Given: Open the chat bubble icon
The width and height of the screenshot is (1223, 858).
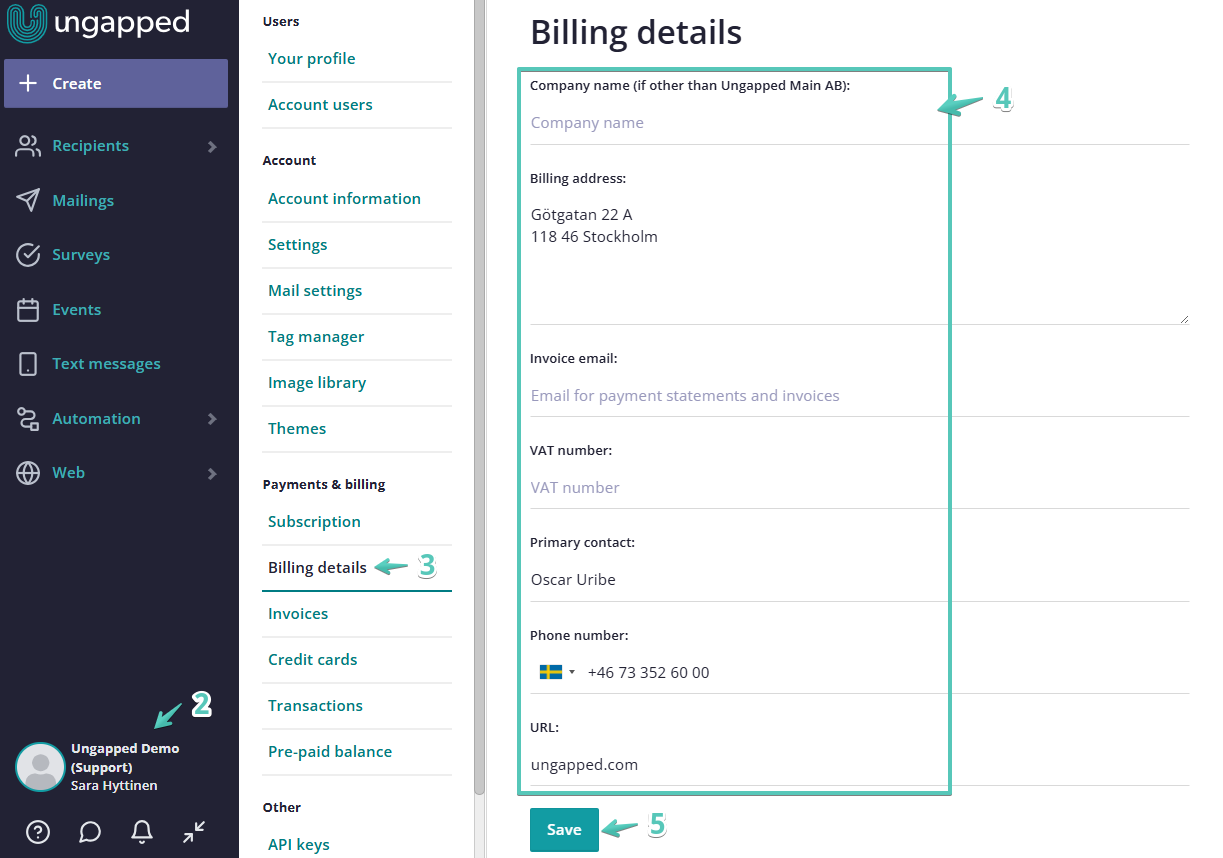Looking at the screenshot, I should click(90, 831).
